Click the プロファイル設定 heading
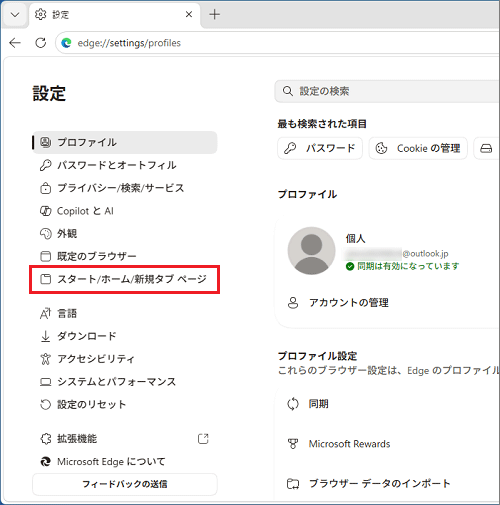 point(317,356)
